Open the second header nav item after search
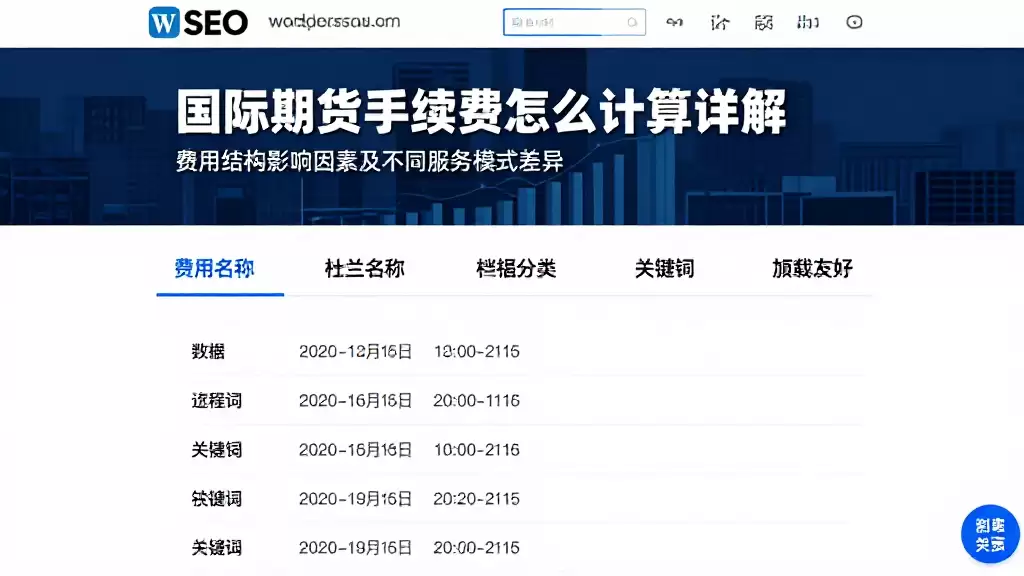This screenshot has height=576, width=1024. [719, 23]
